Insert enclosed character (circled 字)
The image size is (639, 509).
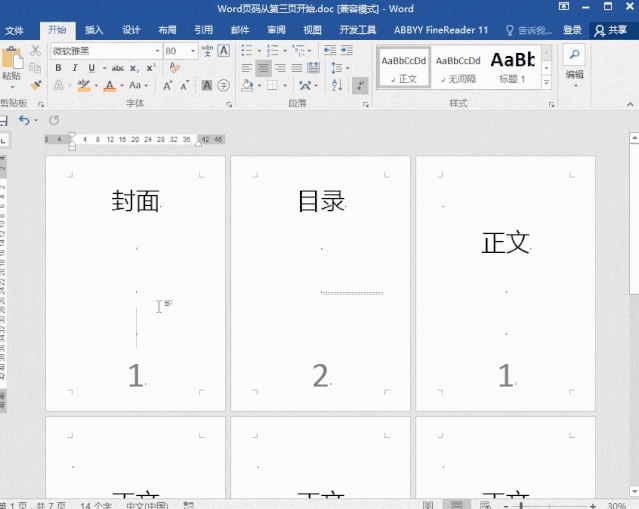pos(223,85)
